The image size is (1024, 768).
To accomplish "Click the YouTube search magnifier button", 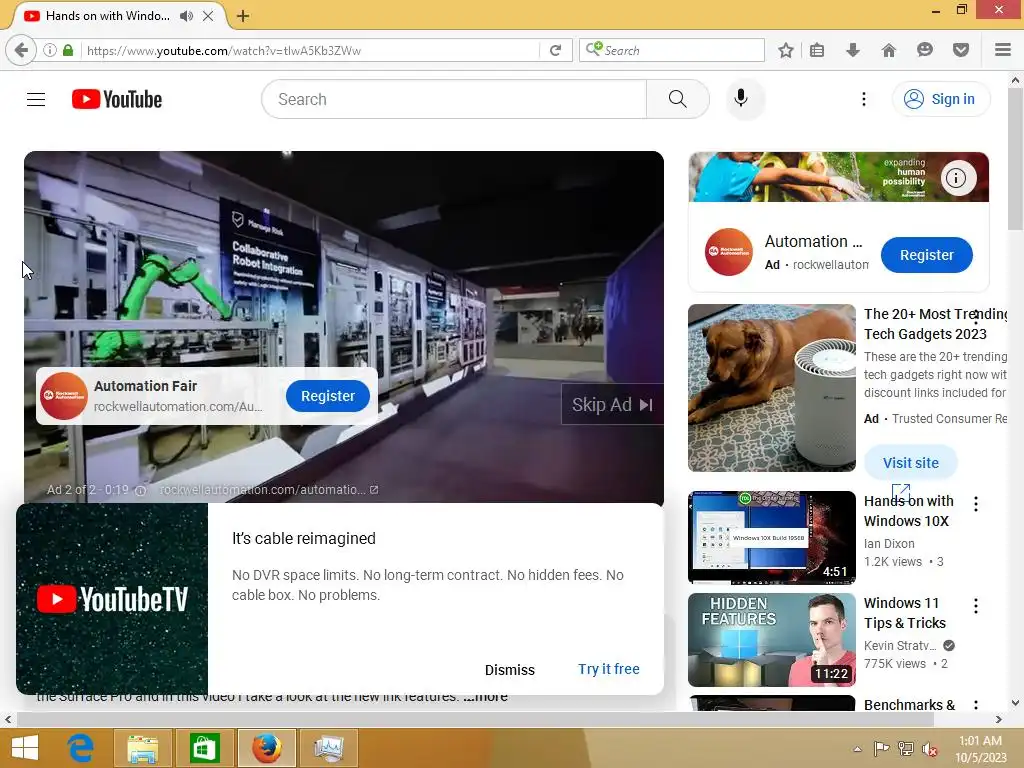I will (678, 99).
